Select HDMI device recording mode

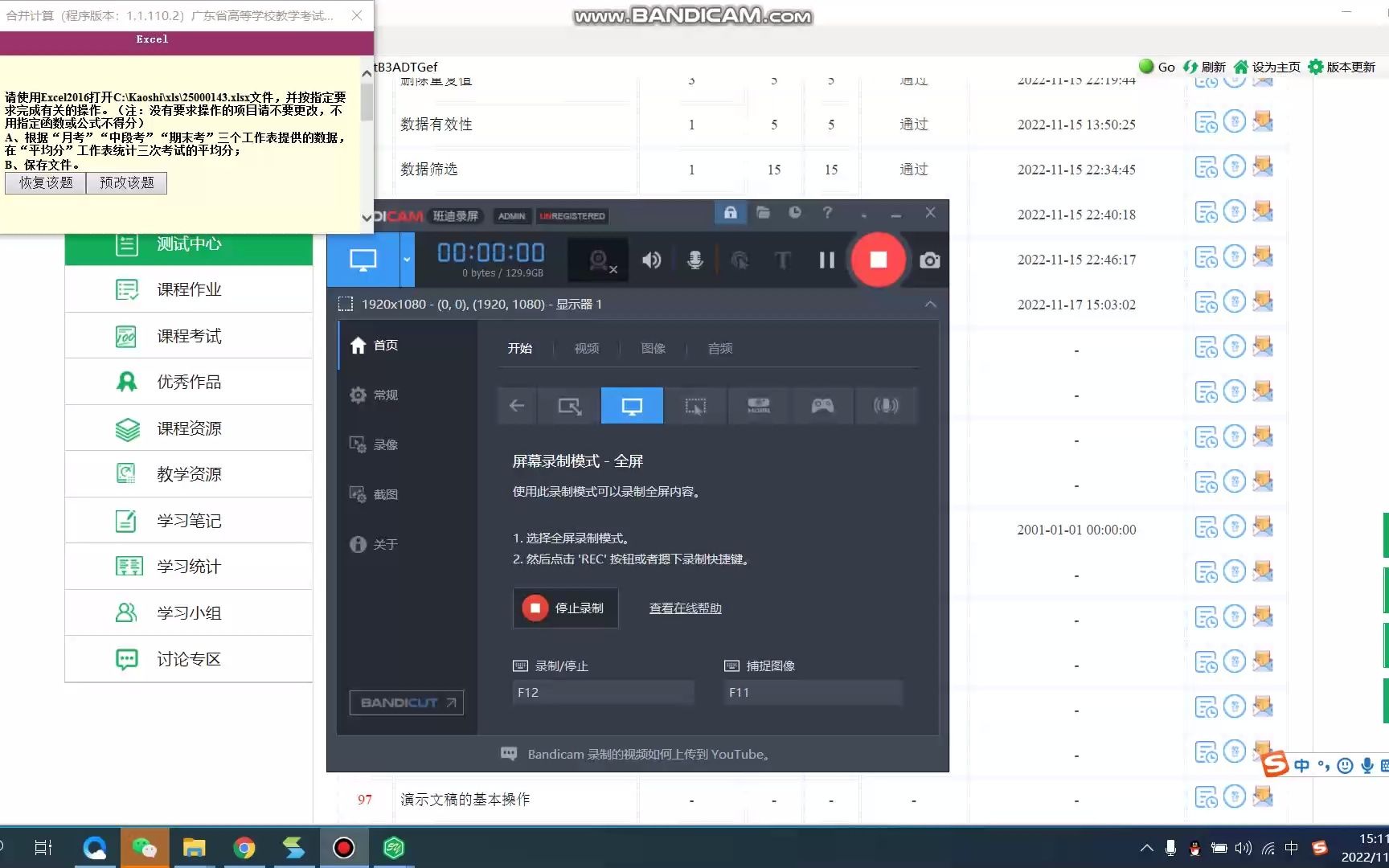click(759, 406)
